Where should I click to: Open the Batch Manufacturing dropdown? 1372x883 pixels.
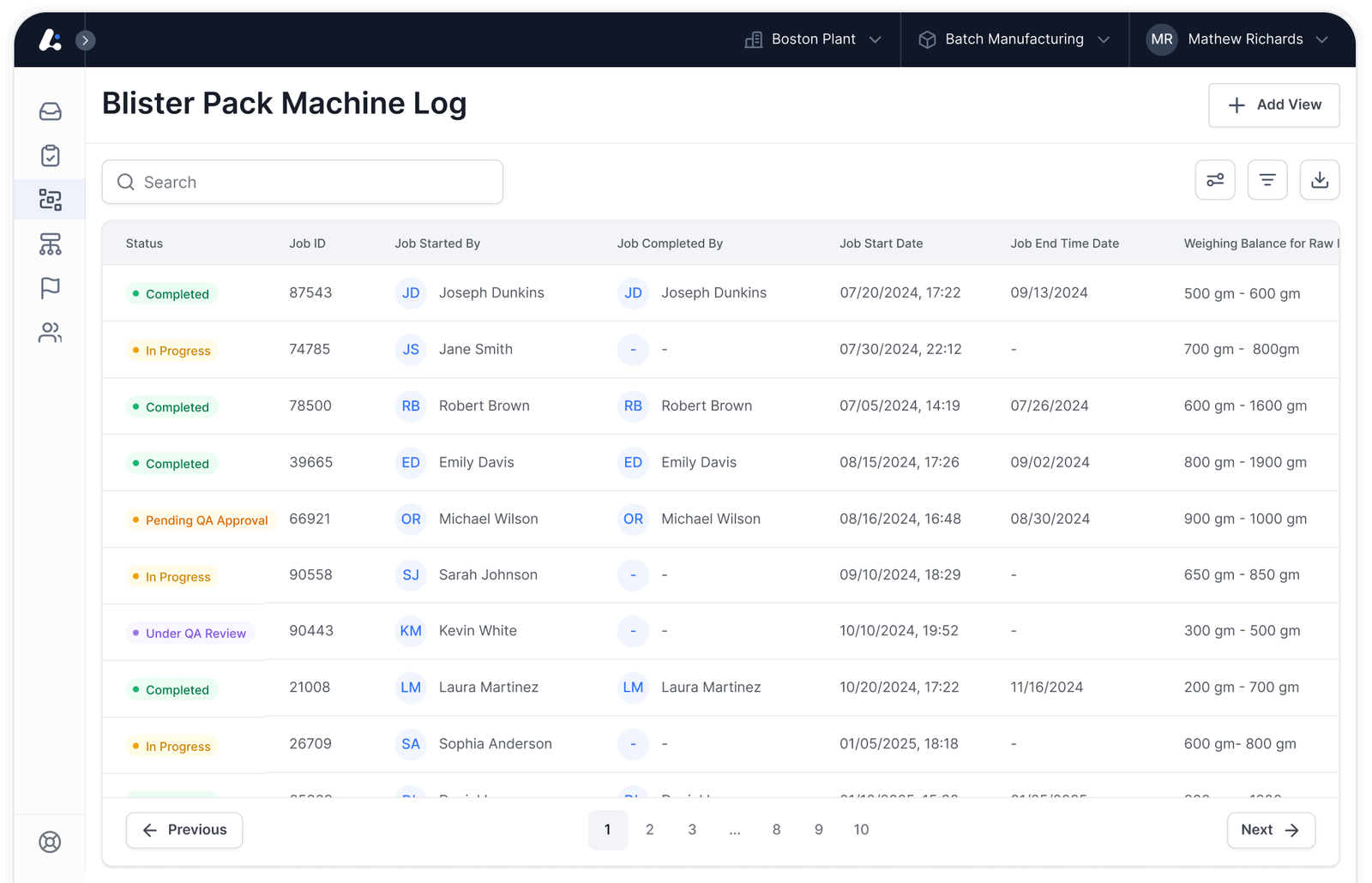(x=1105, y=39)
